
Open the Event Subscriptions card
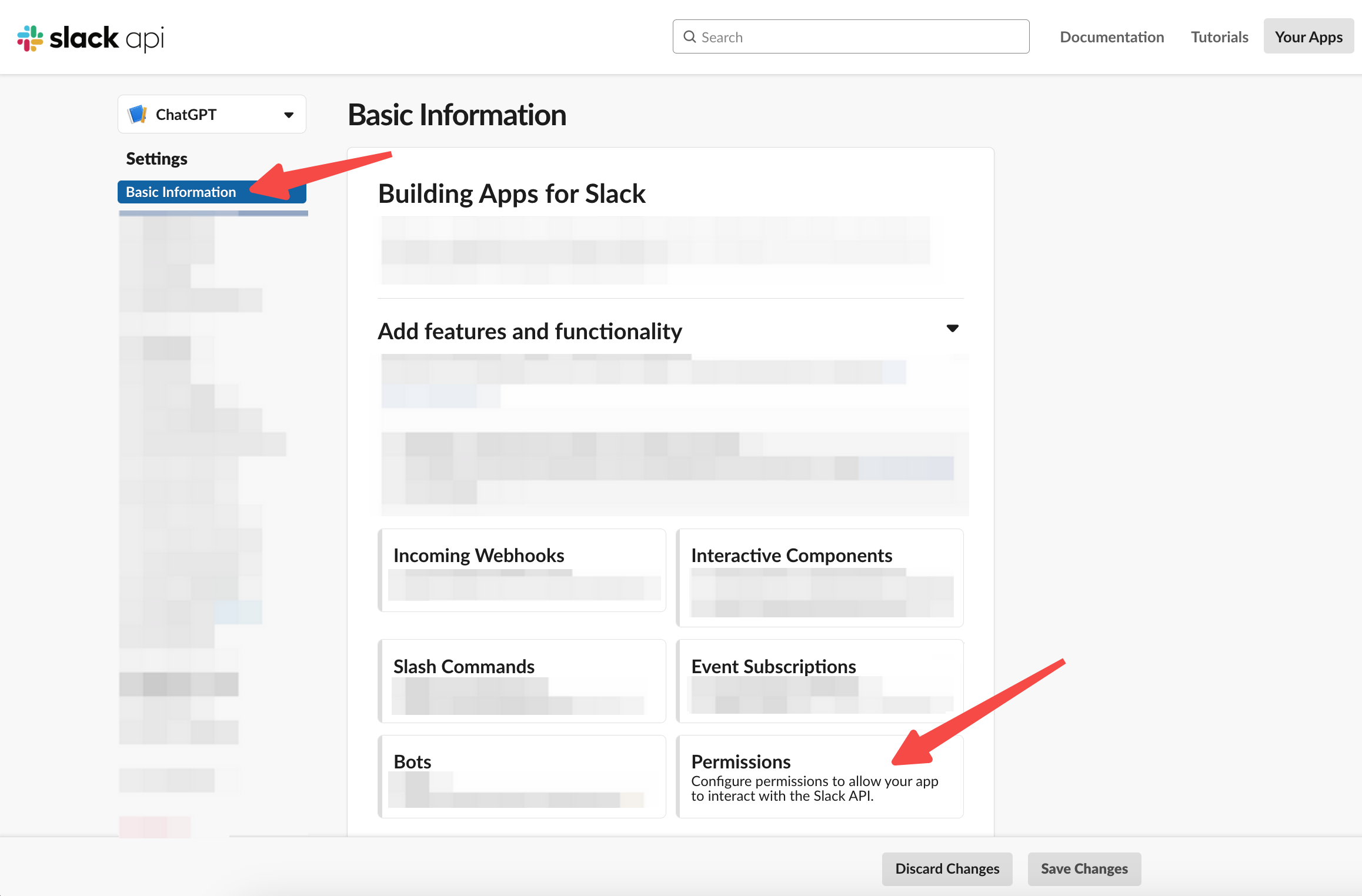click(820, 681)
